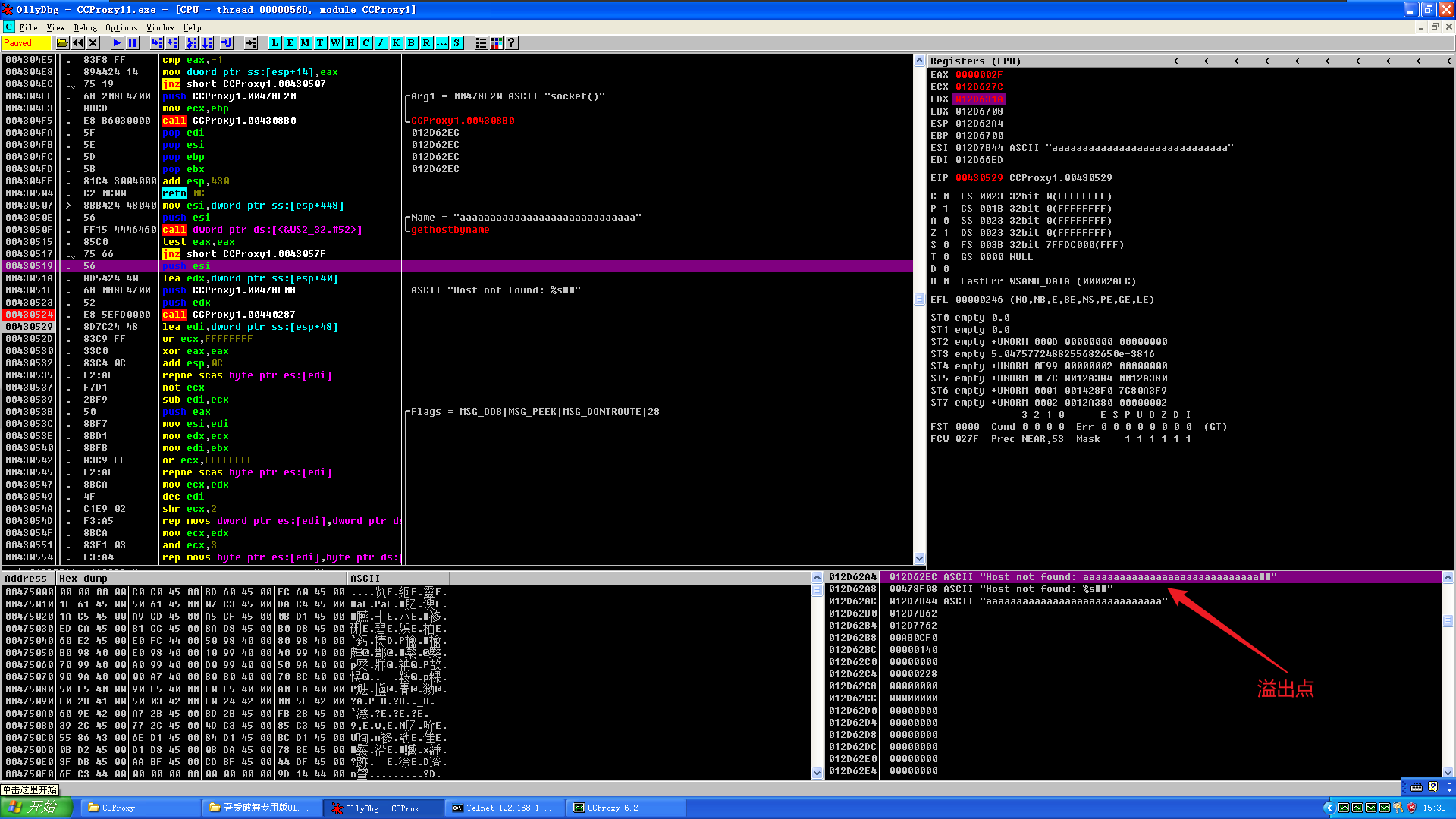The height and width of the screenshot is (819, 1456).
Task: Show the Log window (L button)
Action: coord(275,43)
